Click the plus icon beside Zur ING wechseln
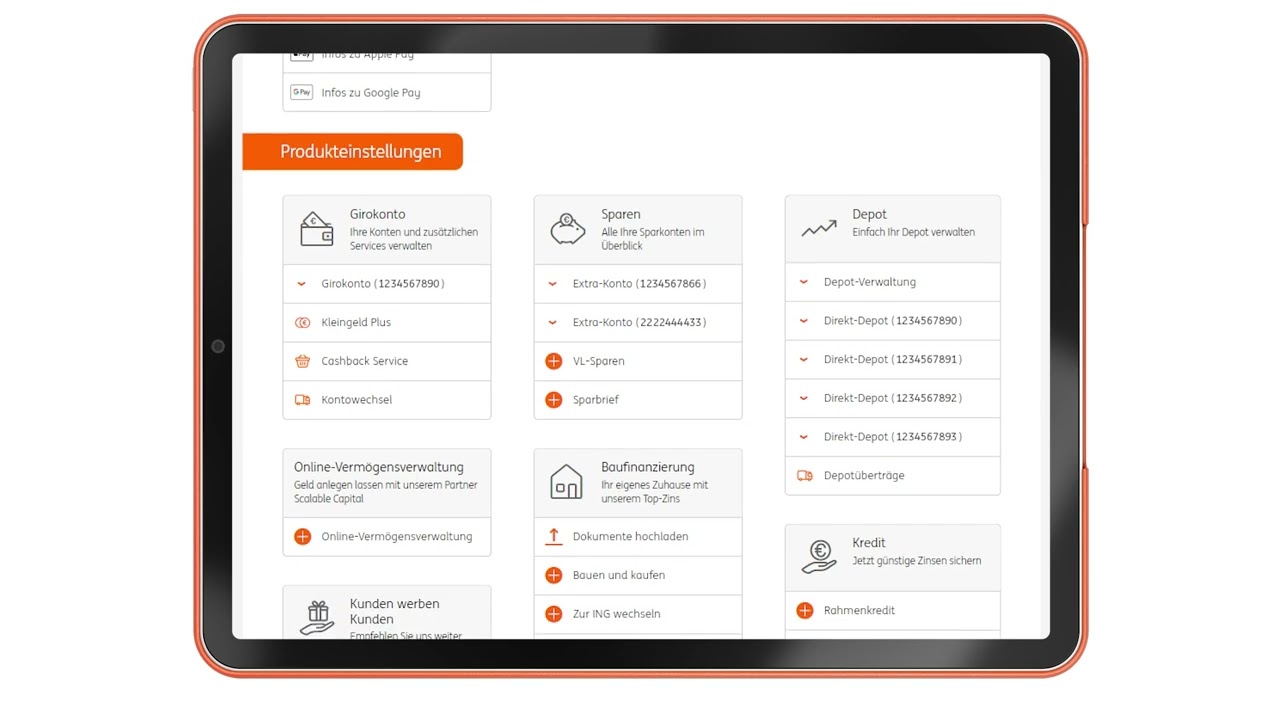 click(x=554, y=614)
